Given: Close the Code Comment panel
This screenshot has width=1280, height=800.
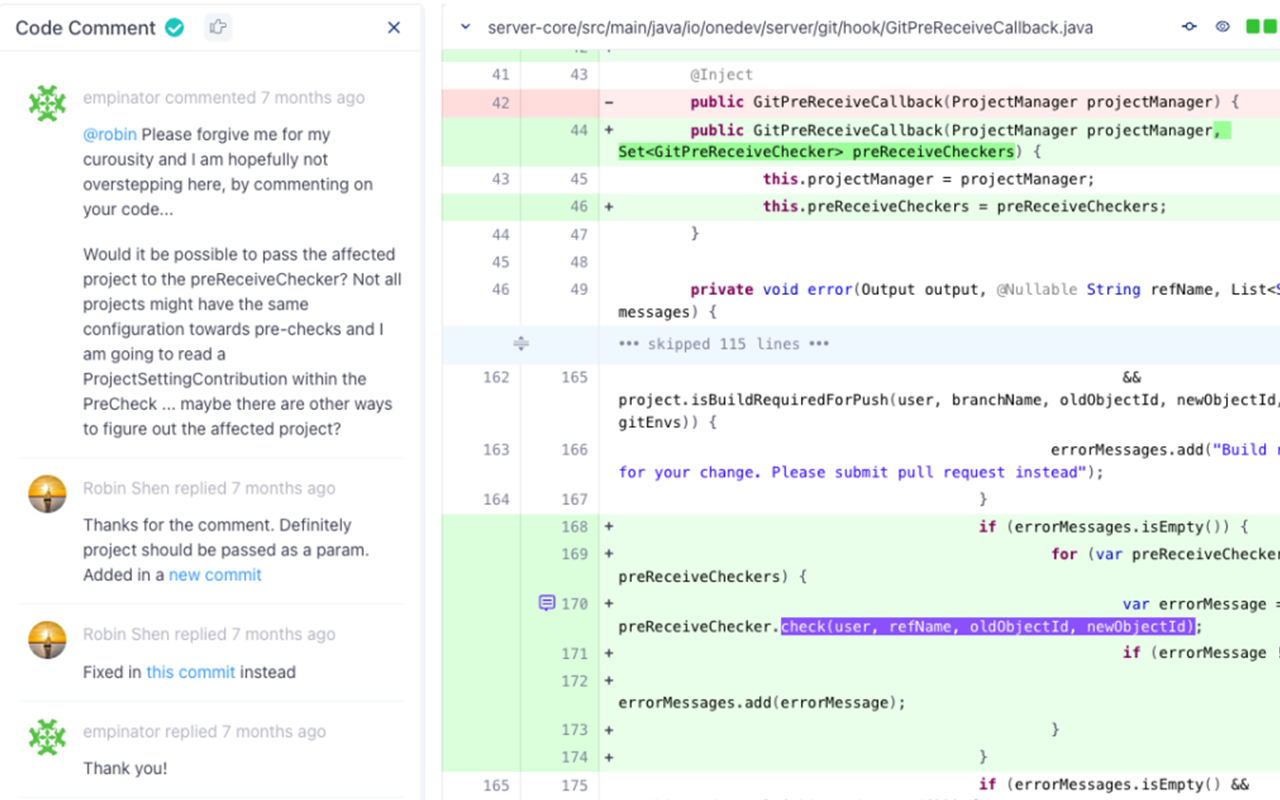Looking at the screenshot, I should tap(394, 28).
